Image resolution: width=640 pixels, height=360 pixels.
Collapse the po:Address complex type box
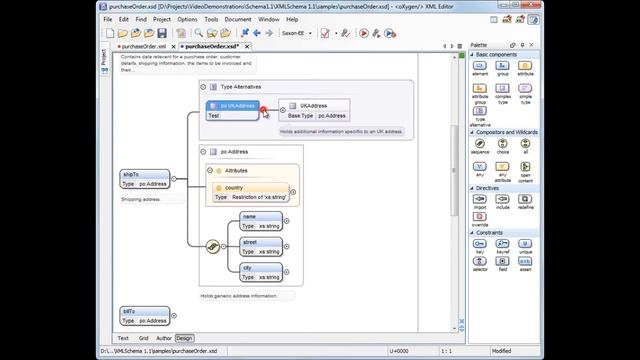click(x=203, y=152)
